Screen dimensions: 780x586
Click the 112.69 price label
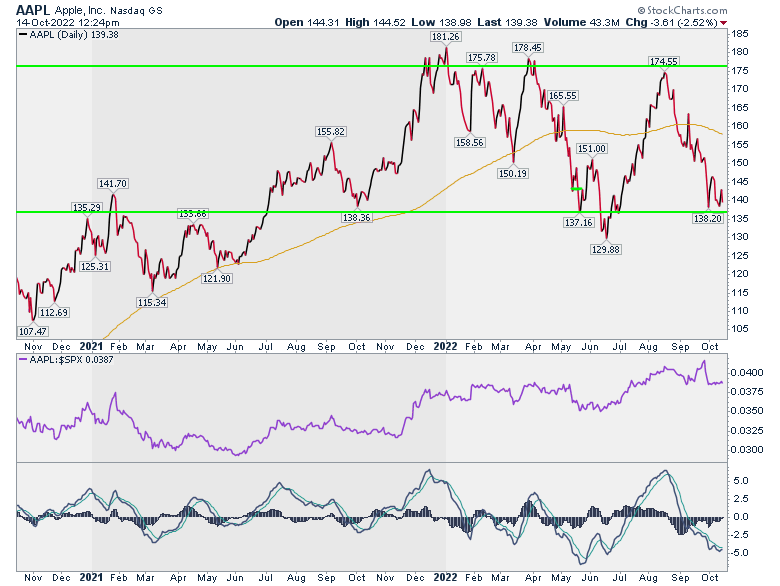(x=53, y=312)
